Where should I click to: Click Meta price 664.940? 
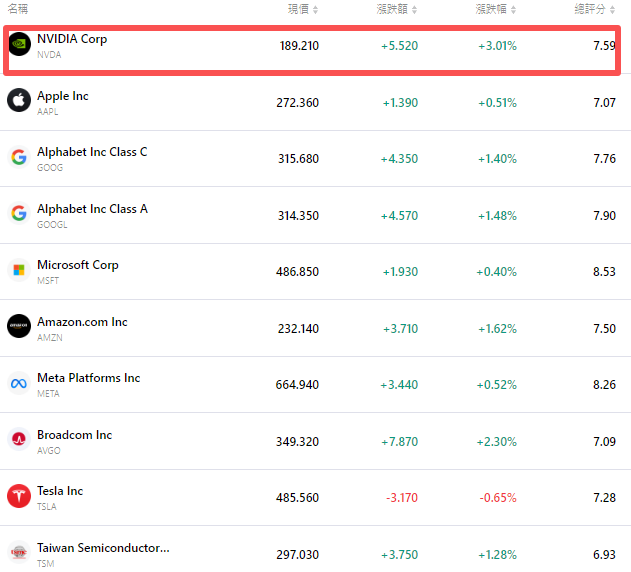pos(297,385)
